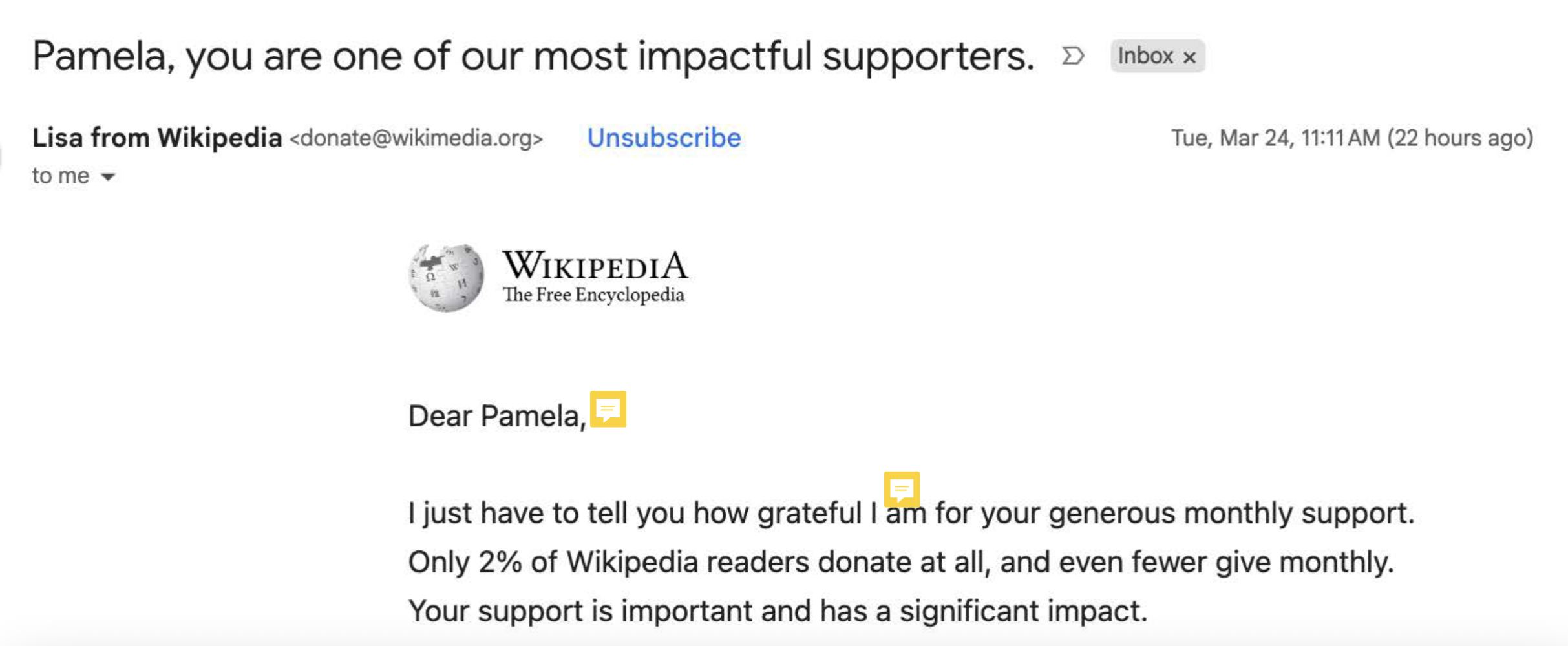Open the yellow comment note above "I am"
Viewport: 1568px width, 646px height.
coord(902,489)
